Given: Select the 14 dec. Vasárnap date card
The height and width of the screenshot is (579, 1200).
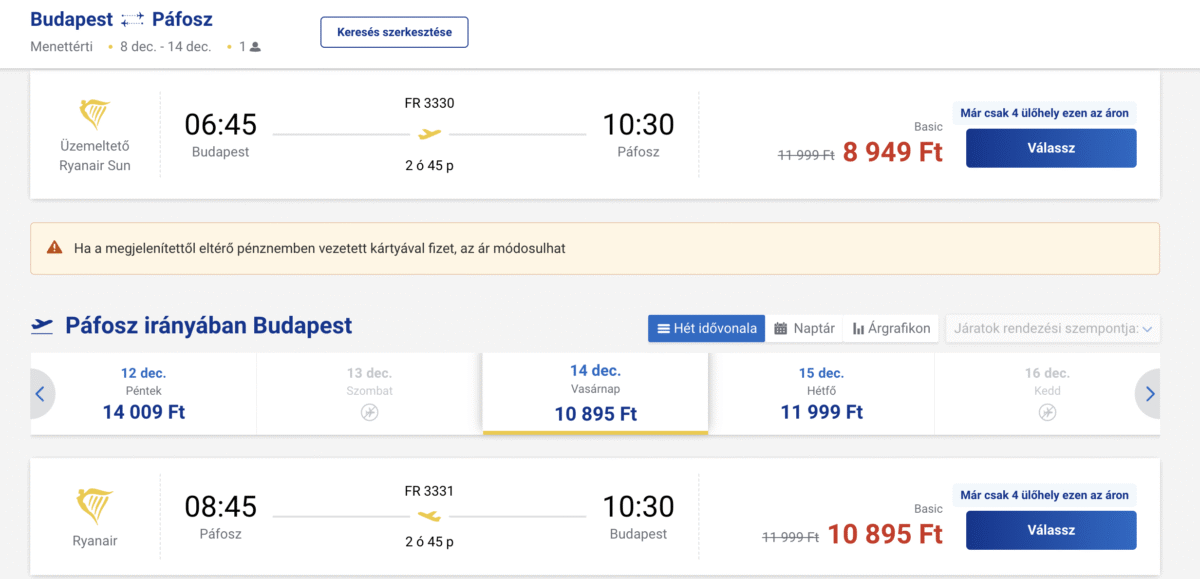Looking at the screenshot, I should (595, 393).
